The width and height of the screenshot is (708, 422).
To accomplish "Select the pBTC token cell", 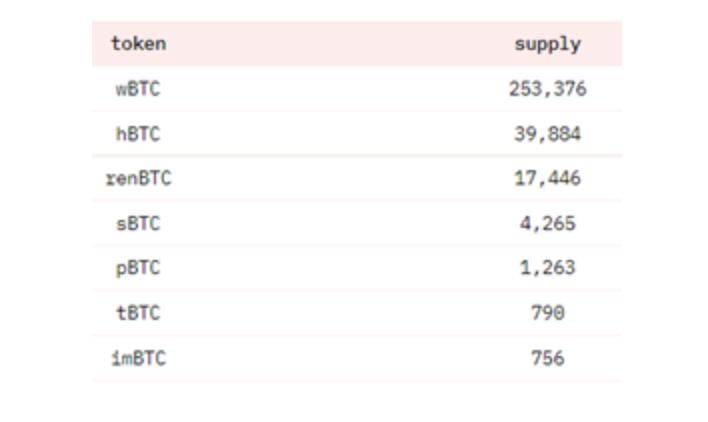I will pos(138,268).
